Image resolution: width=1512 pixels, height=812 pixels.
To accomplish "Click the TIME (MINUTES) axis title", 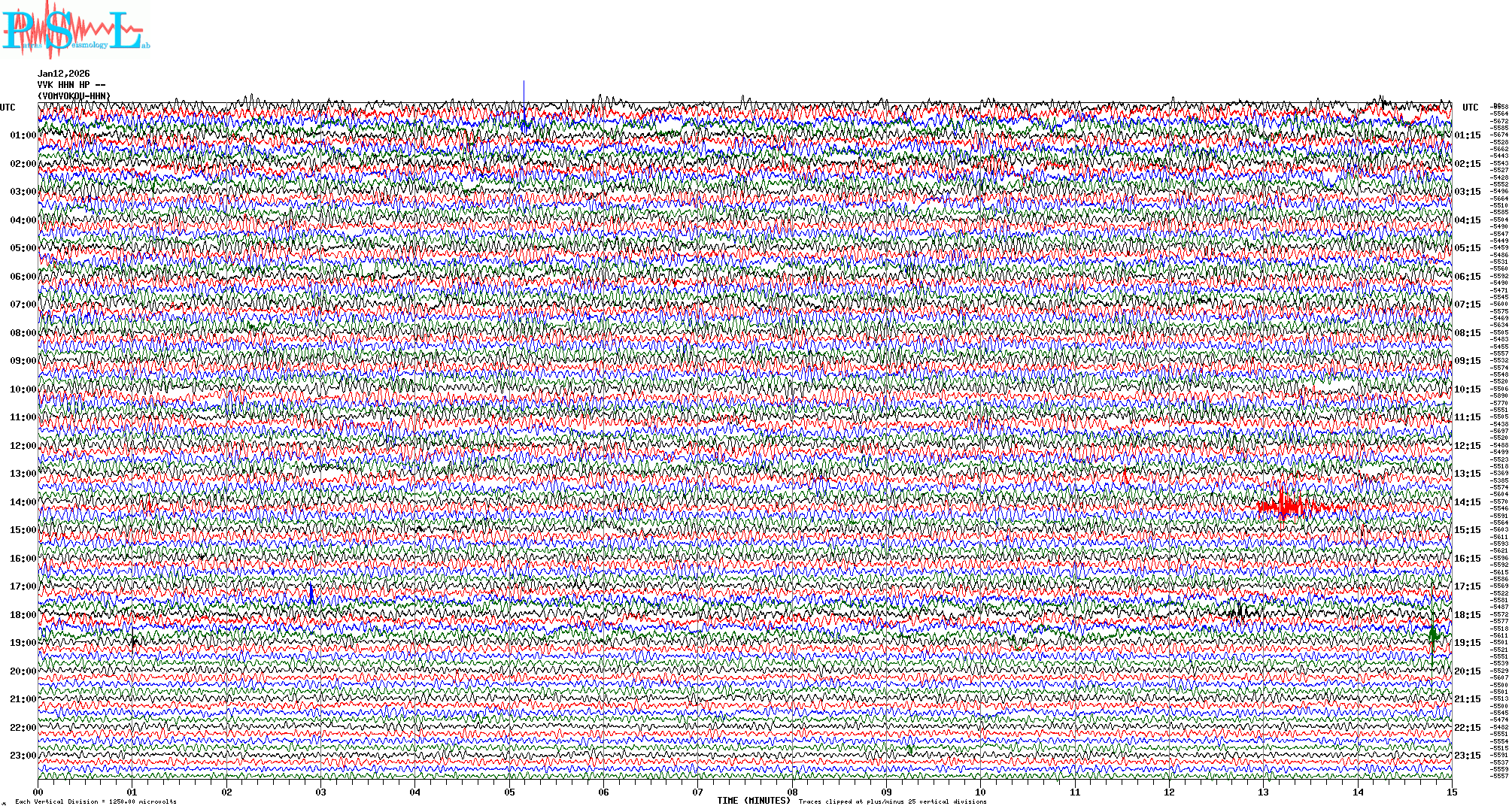I will (x=753, y=801).
